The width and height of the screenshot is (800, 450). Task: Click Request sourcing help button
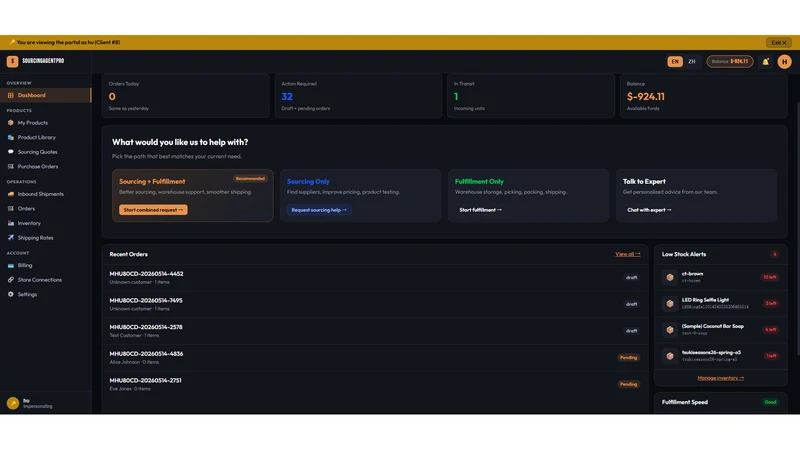click(x=319, y=210)
